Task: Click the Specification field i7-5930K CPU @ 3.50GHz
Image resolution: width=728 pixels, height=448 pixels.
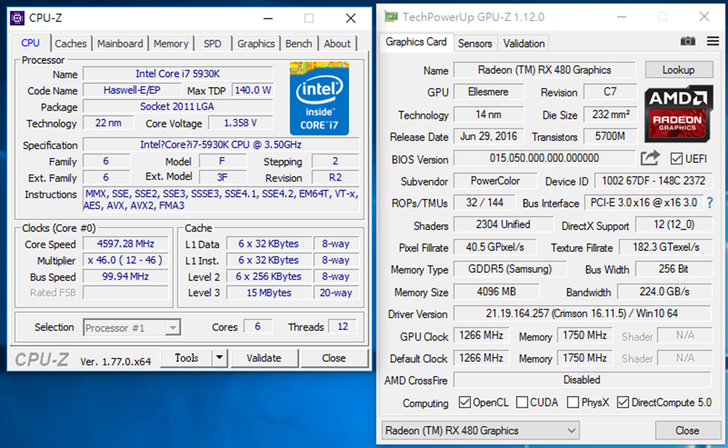Action: point(221,145)
